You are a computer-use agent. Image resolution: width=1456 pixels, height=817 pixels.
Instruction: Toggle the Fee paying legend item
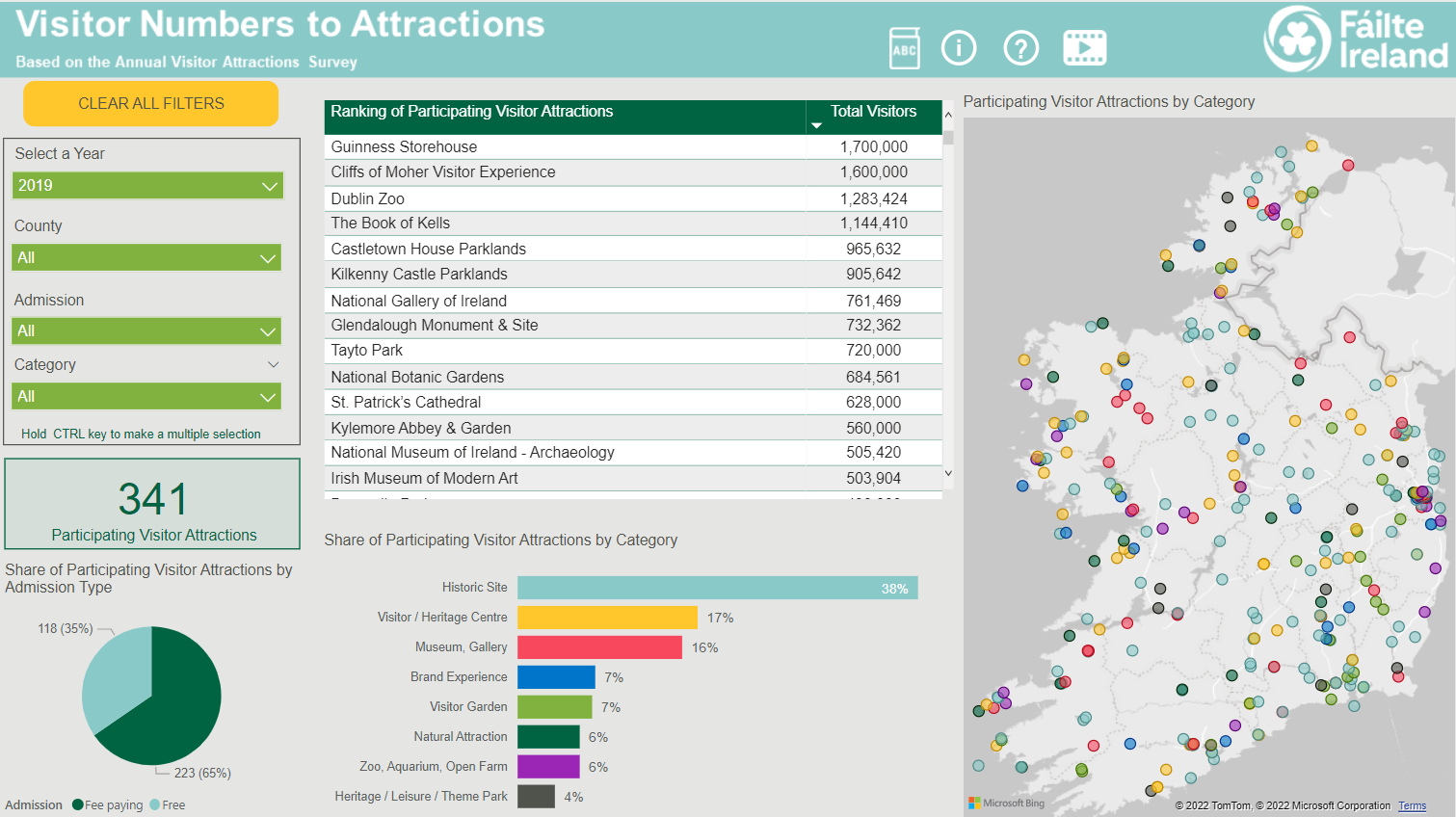point(107,805)
